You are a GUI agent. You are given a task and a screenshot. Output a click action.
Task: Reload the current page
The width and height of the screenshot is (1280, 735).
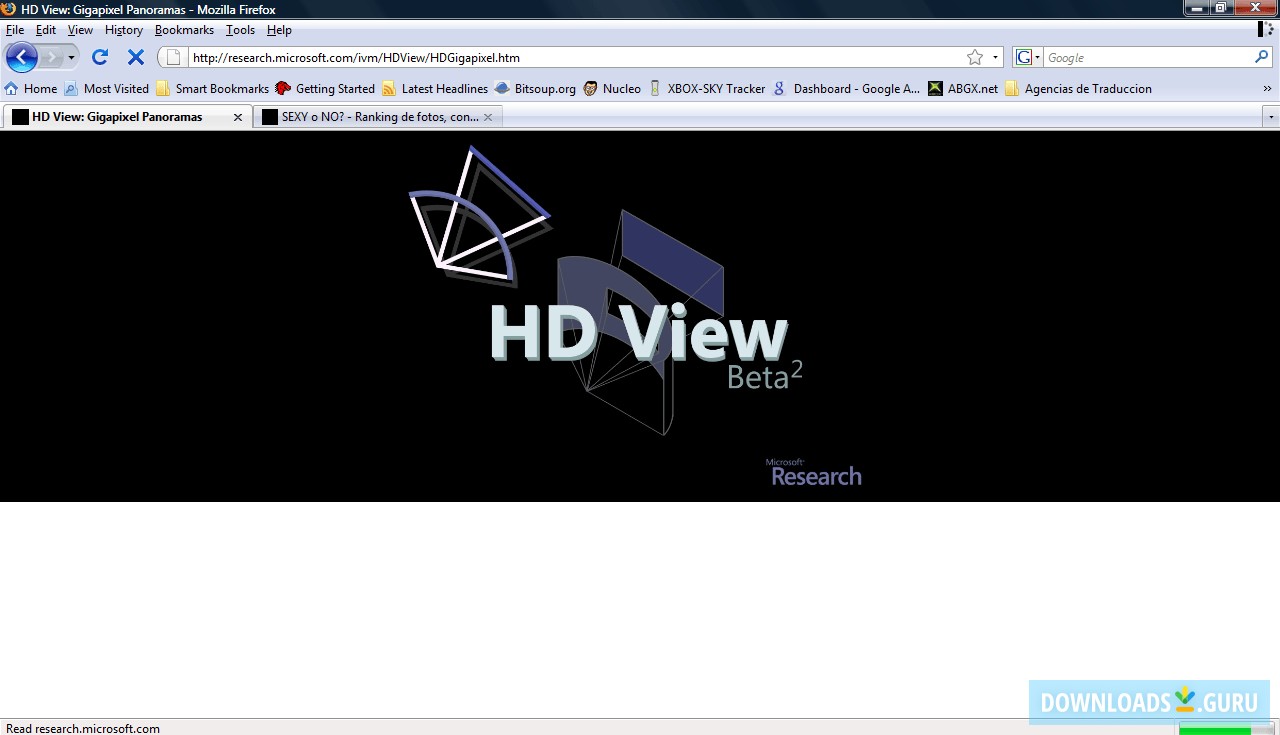click(100, 57)
